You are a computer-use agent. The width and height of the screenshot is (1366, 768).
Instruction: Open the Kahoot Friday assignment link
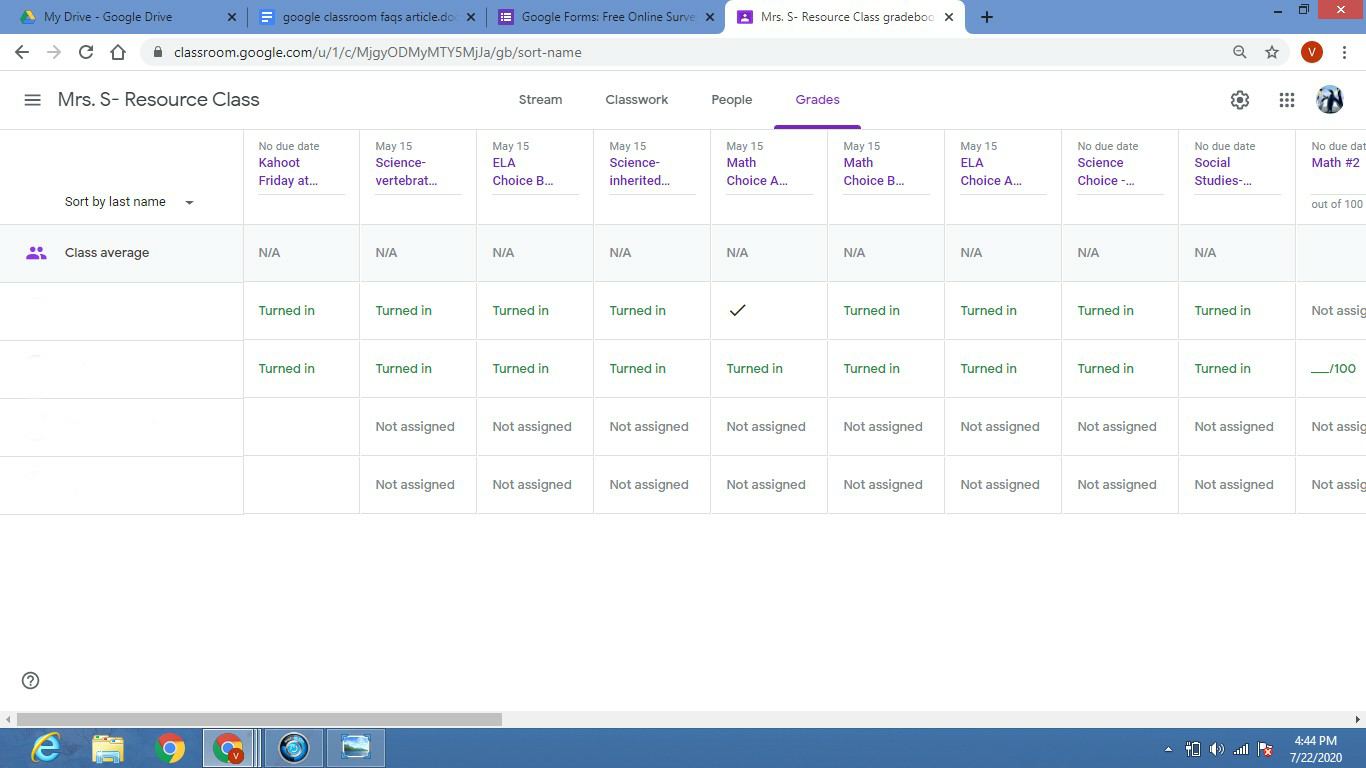pyautogui.click(x=288, y=172)
